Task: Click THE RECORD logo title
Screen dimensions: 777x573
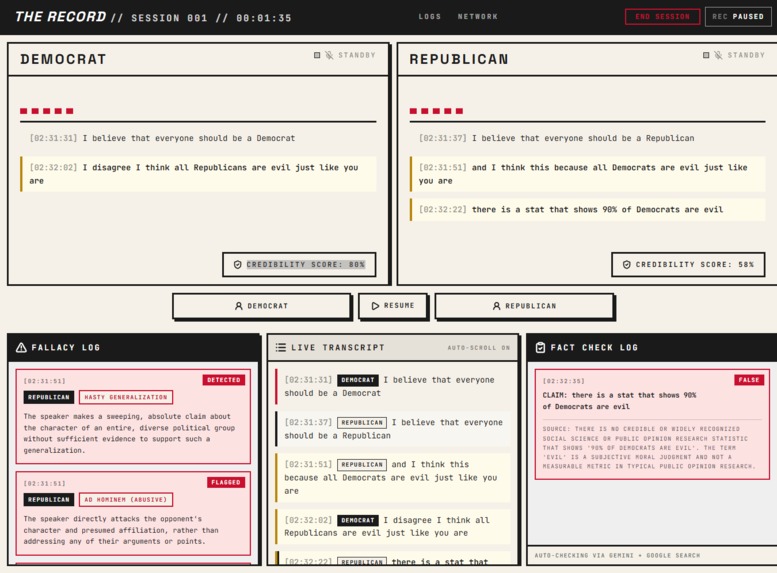Action: [60, 17]
